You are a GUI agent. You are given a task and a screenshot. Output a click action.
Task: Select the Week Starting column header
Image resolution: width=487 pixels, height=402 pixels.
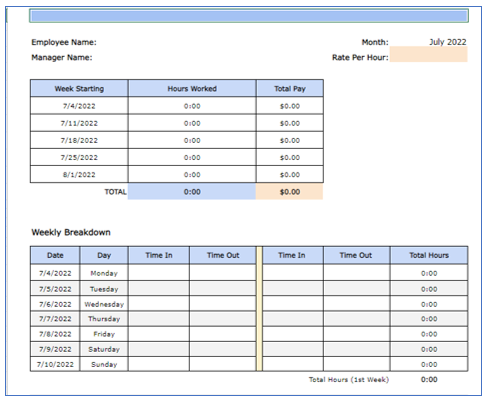(79, 88)
